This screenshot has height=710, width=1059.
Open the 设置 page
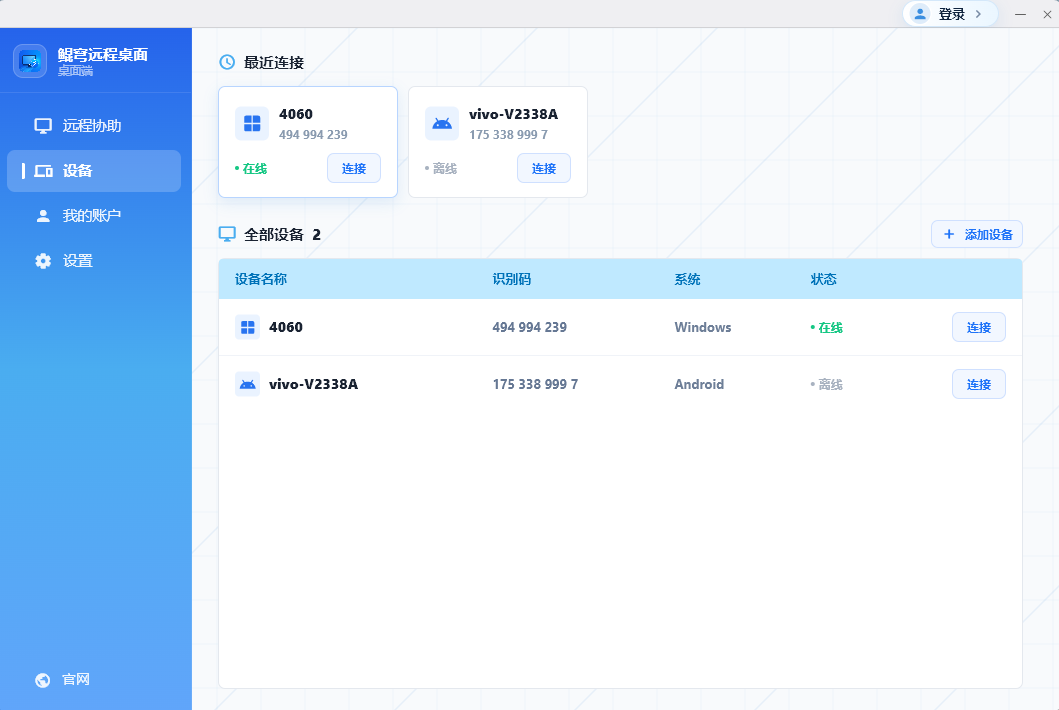tap(94, 261)
